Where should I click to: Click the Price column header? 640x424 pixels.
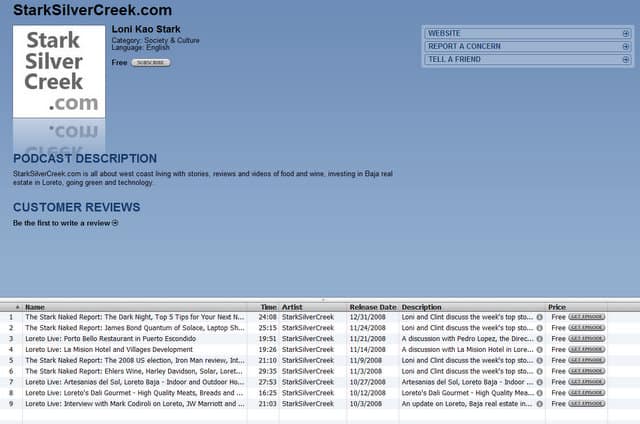coord(557,306)
